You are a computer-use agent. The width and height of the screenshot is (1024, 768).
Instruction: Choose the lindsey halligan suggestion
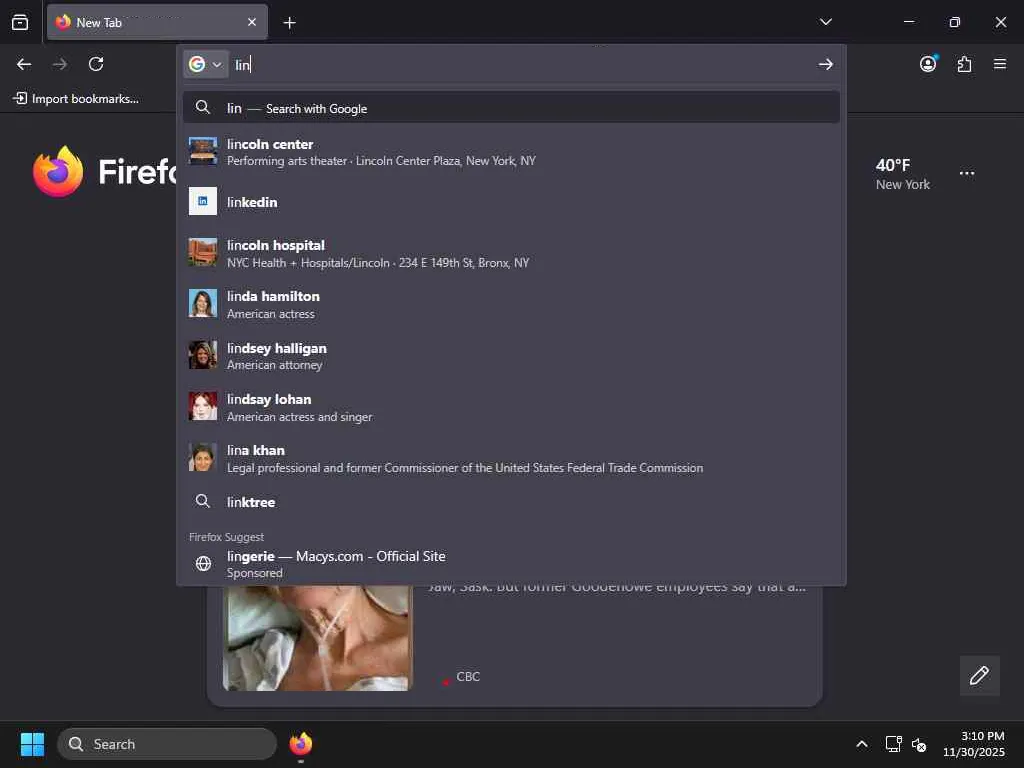[511, 356]
